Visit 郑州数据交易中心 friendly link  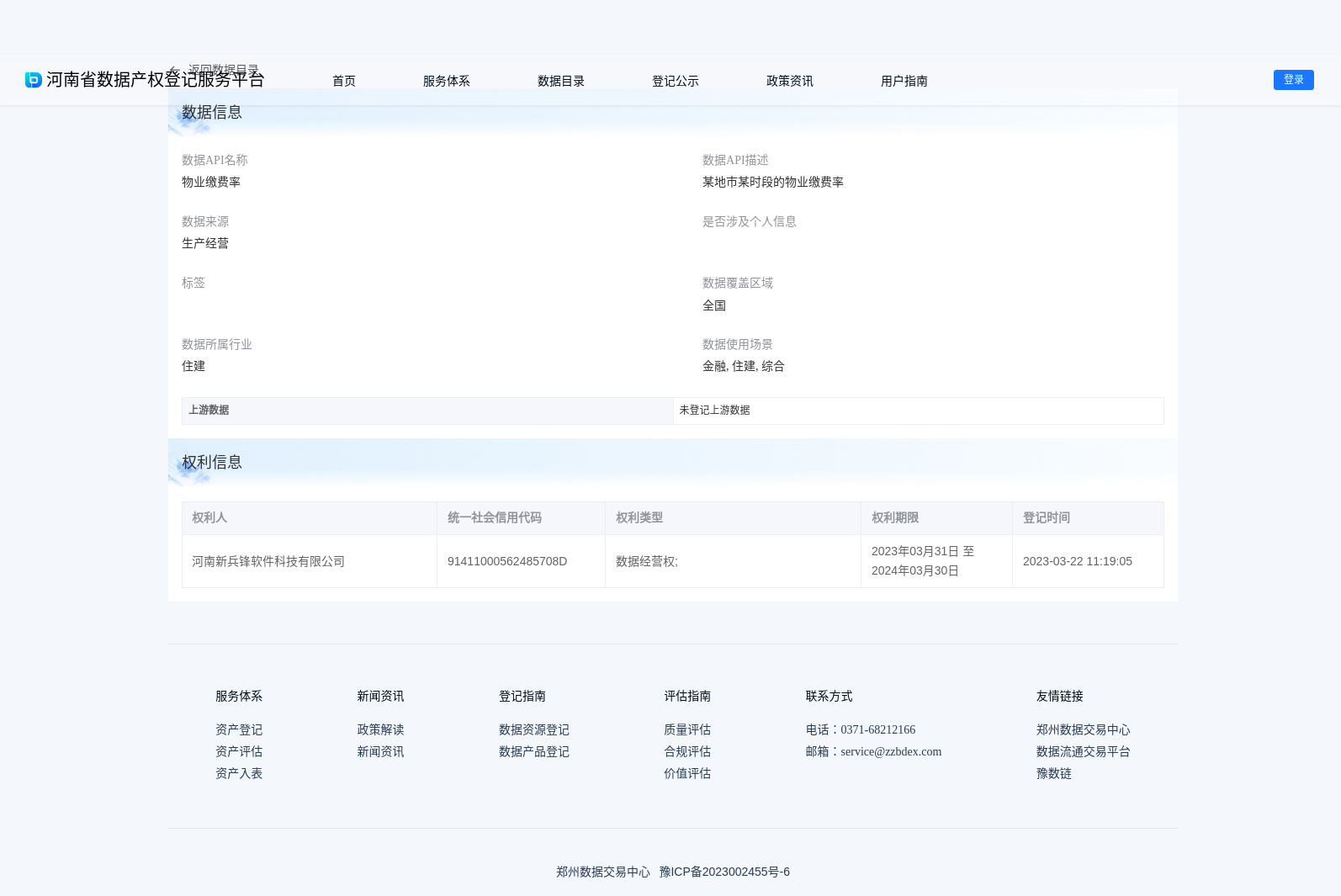tap(1084, 729)
